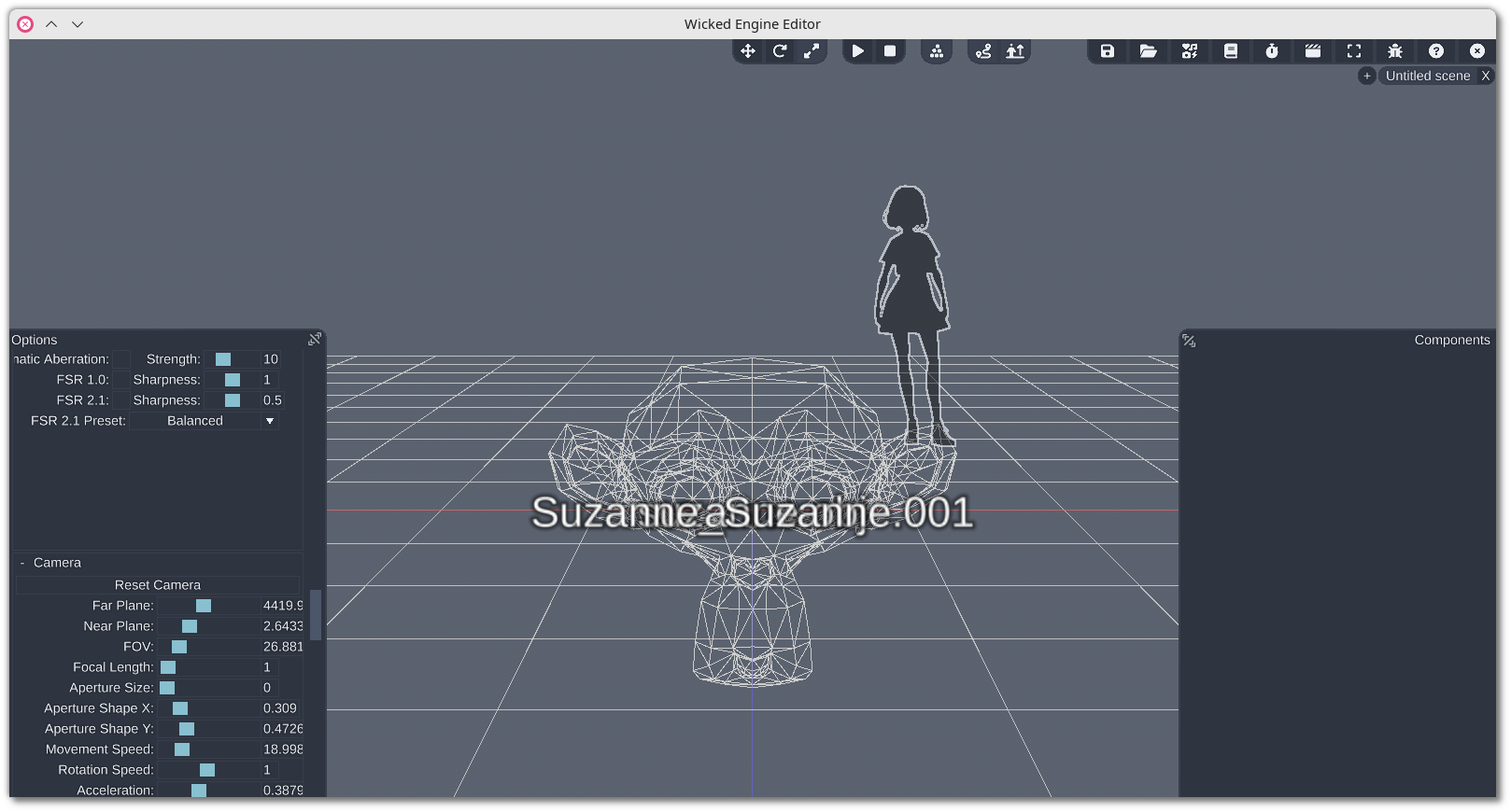Click the FOV value field 26.881
The height and width of the screenshot is (812, 1511).
[282, 647]
